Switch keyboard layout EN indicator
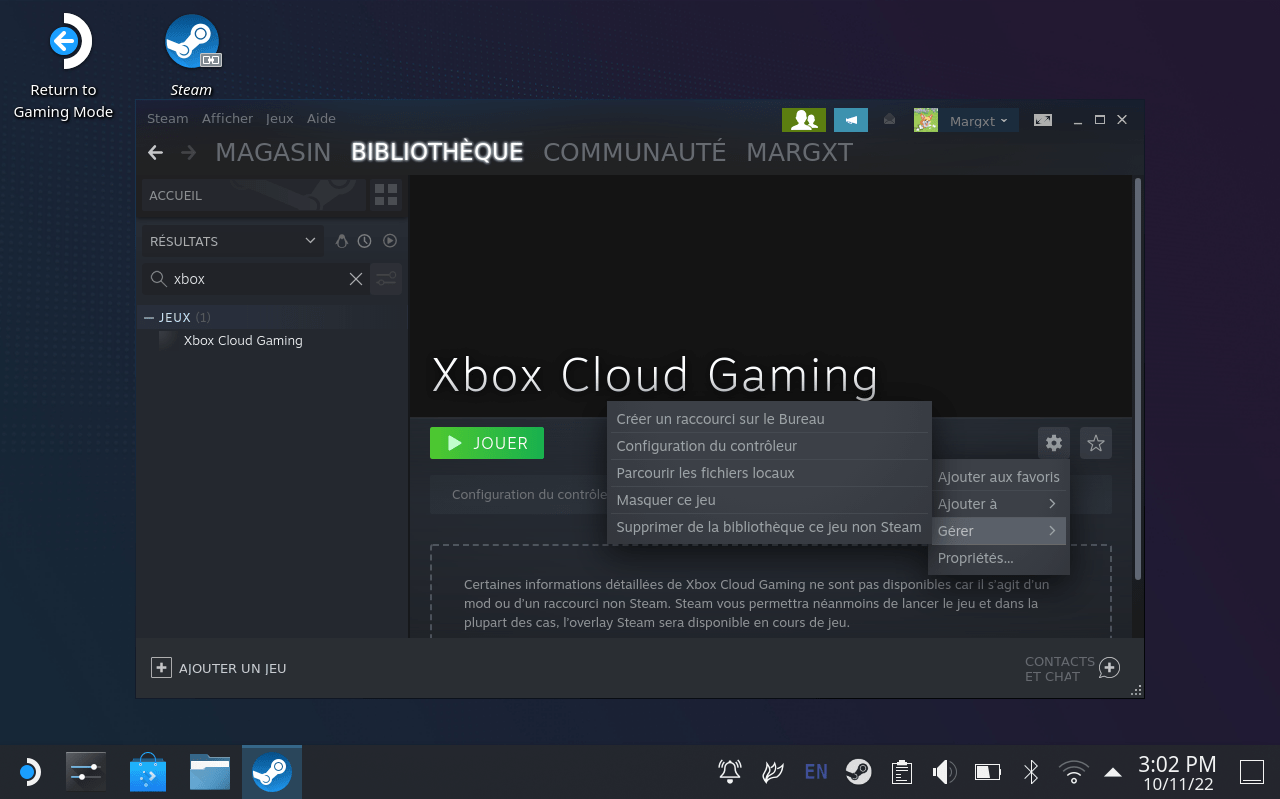 pyautogui.click(x=816, y=772)
